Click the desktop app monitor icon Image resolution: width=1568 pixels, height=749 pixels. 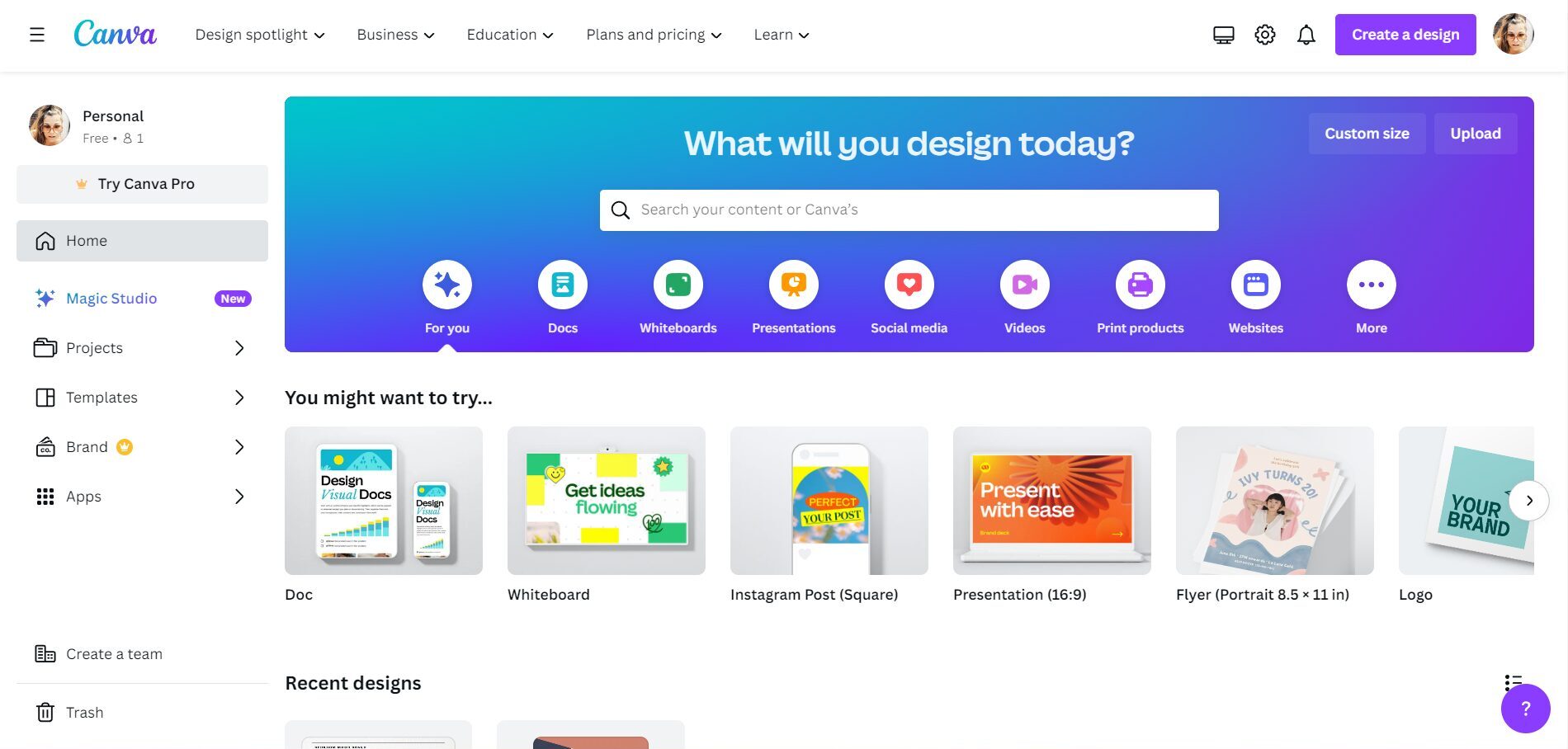[x=1224, y=35]
